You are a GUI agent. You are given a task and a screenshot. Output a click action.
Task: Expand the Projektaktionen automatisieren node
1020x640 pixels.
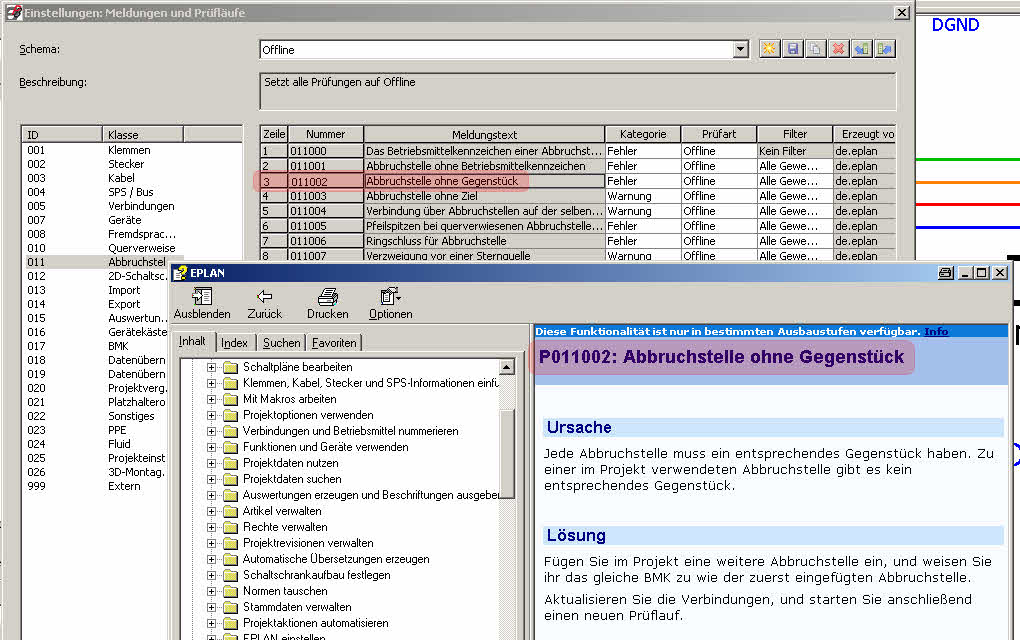(x=211, y=623)
